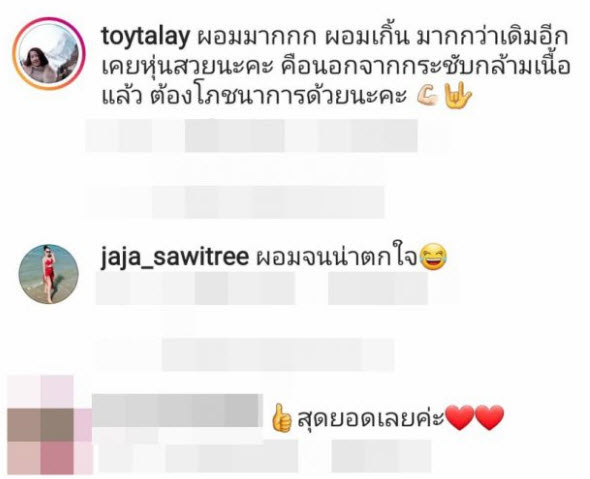Click the last red heart emoji
Image resolution: width=590 pixels, height=479 pixels.
489,418
